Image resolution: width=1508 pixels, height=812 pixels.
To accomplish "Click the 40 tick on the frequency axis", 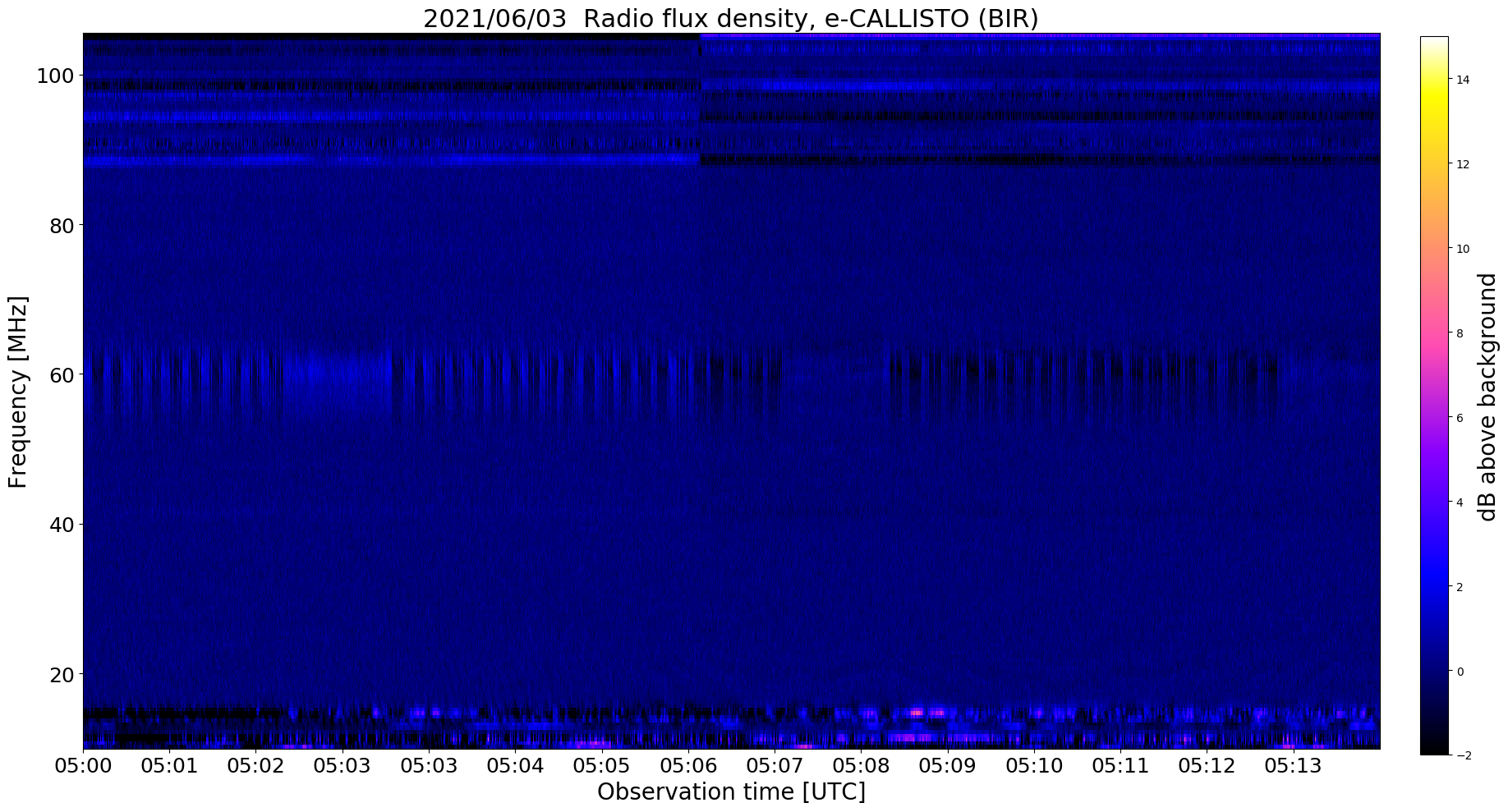I will tap(62, 525).
